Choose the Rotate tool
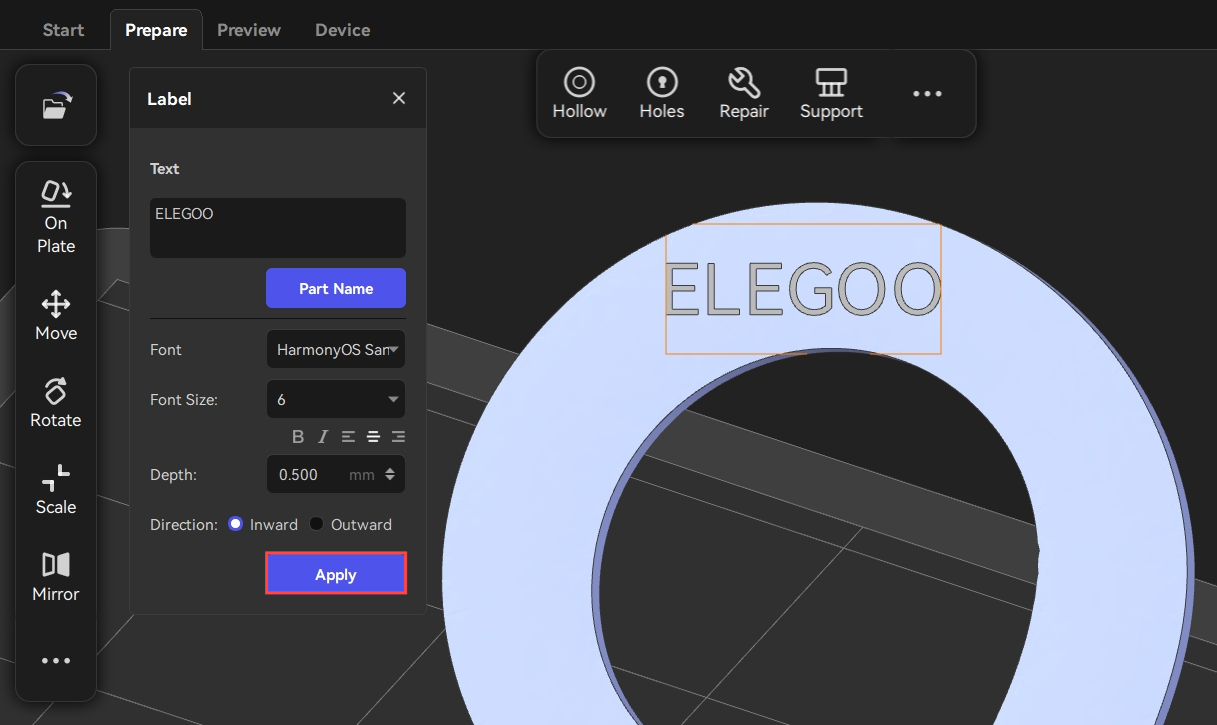This screenshot has height=725, width=1217. (56, 403)
